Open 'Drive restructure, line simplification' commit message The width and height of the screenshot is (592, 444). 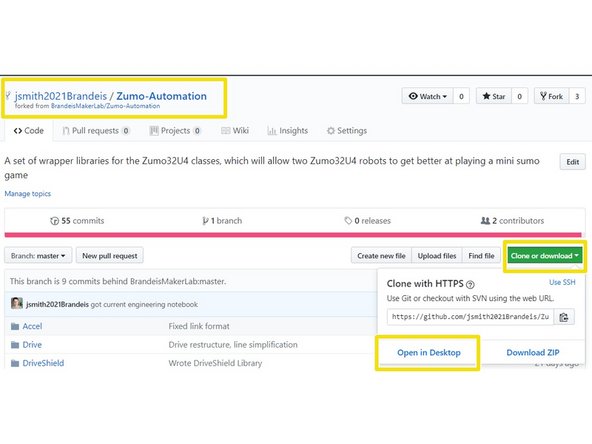233,345
